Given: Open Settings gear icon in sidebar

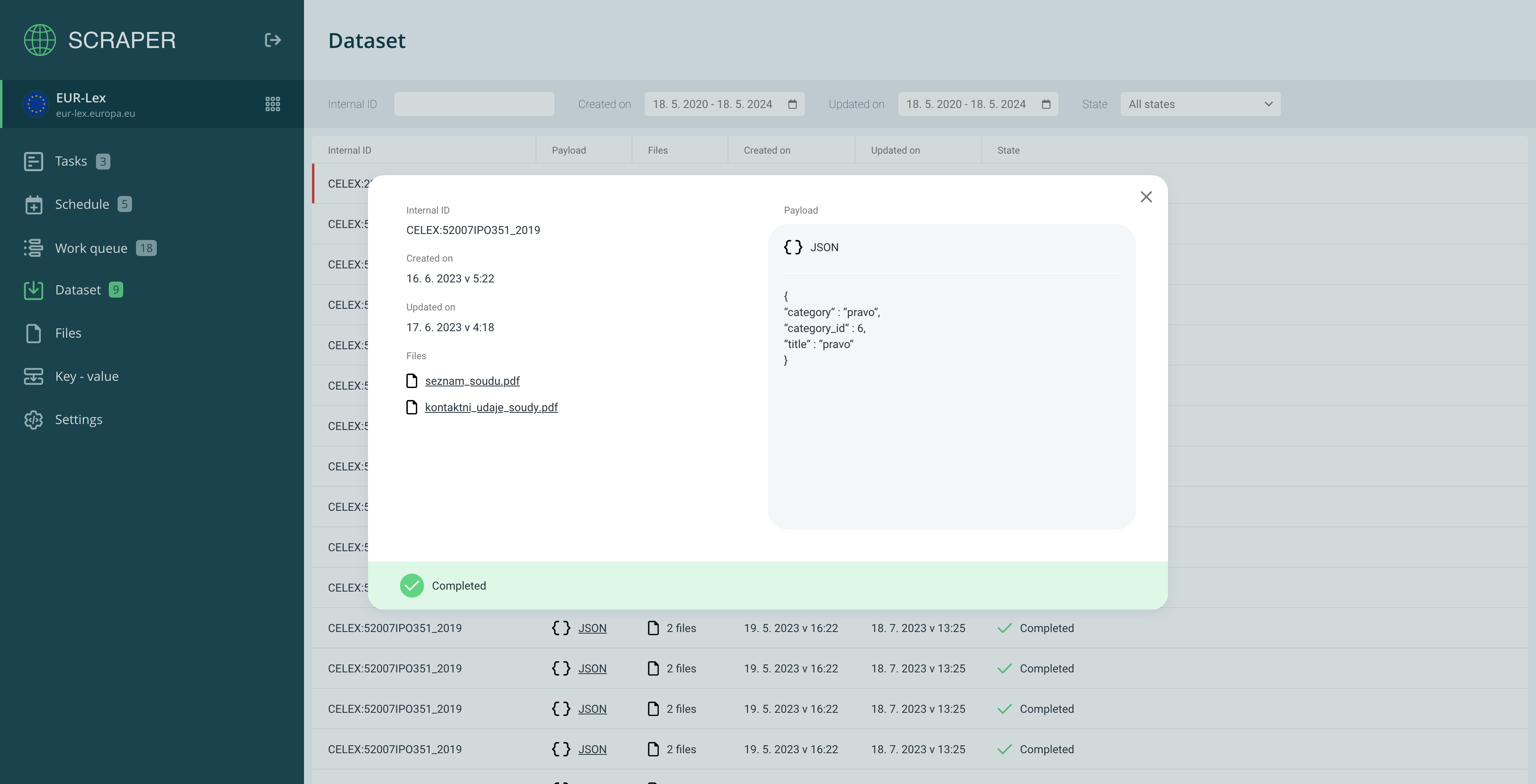Looking at the screenshot, I should point(33,420).
